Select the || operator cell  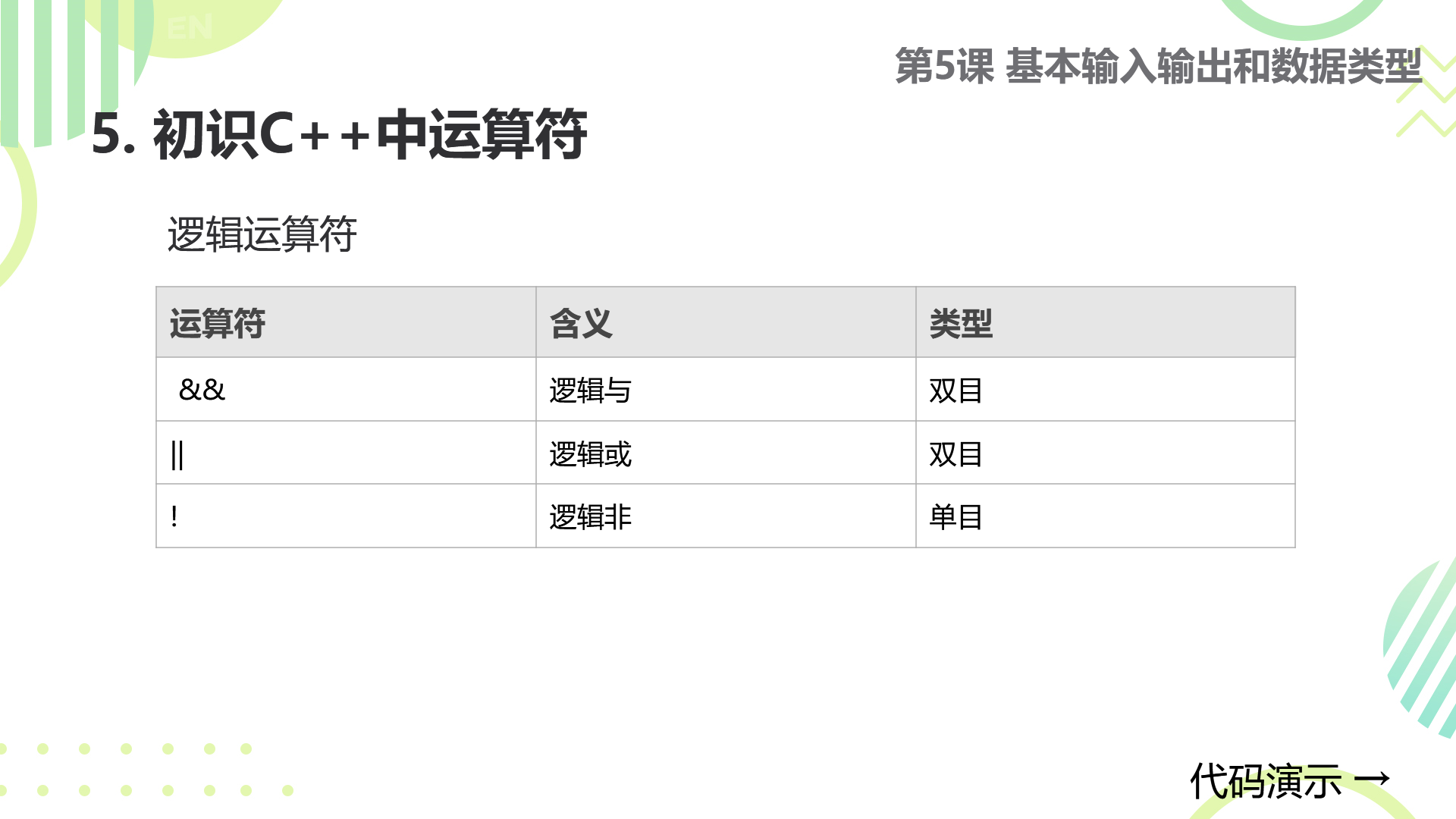click(346, 453)
